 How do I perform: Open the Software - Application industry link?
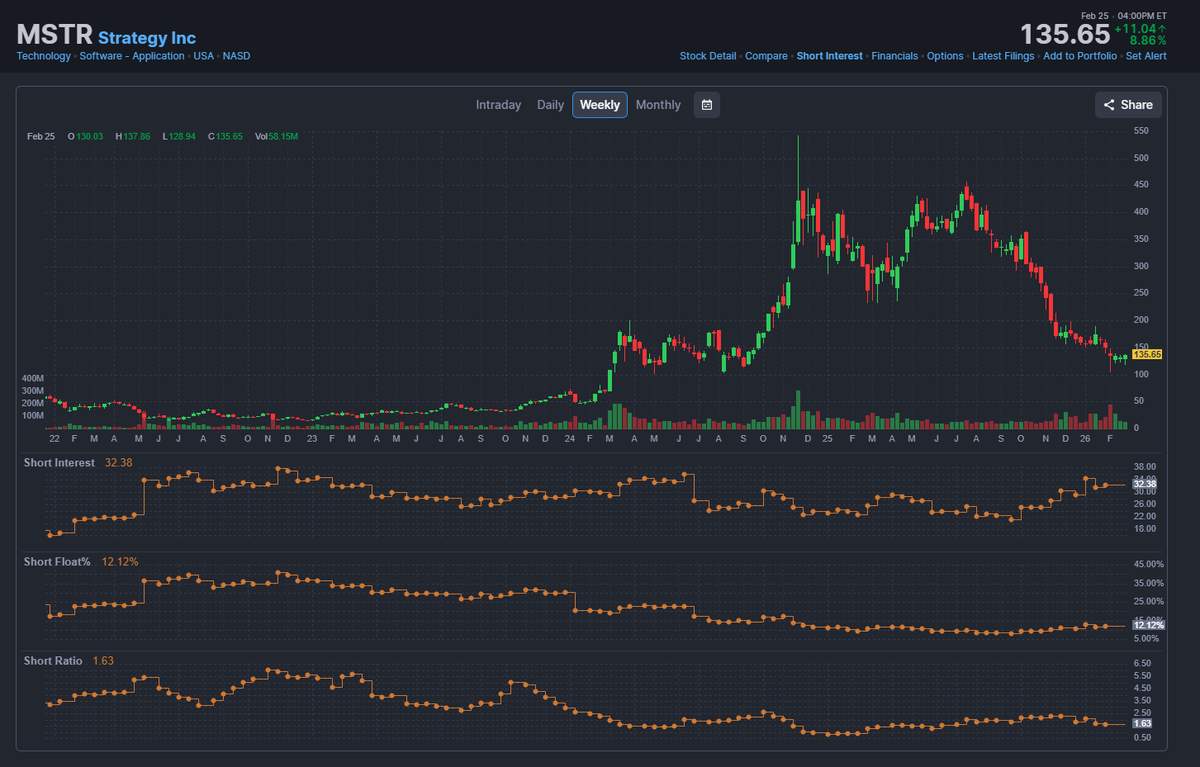click(x=132, y=56)
